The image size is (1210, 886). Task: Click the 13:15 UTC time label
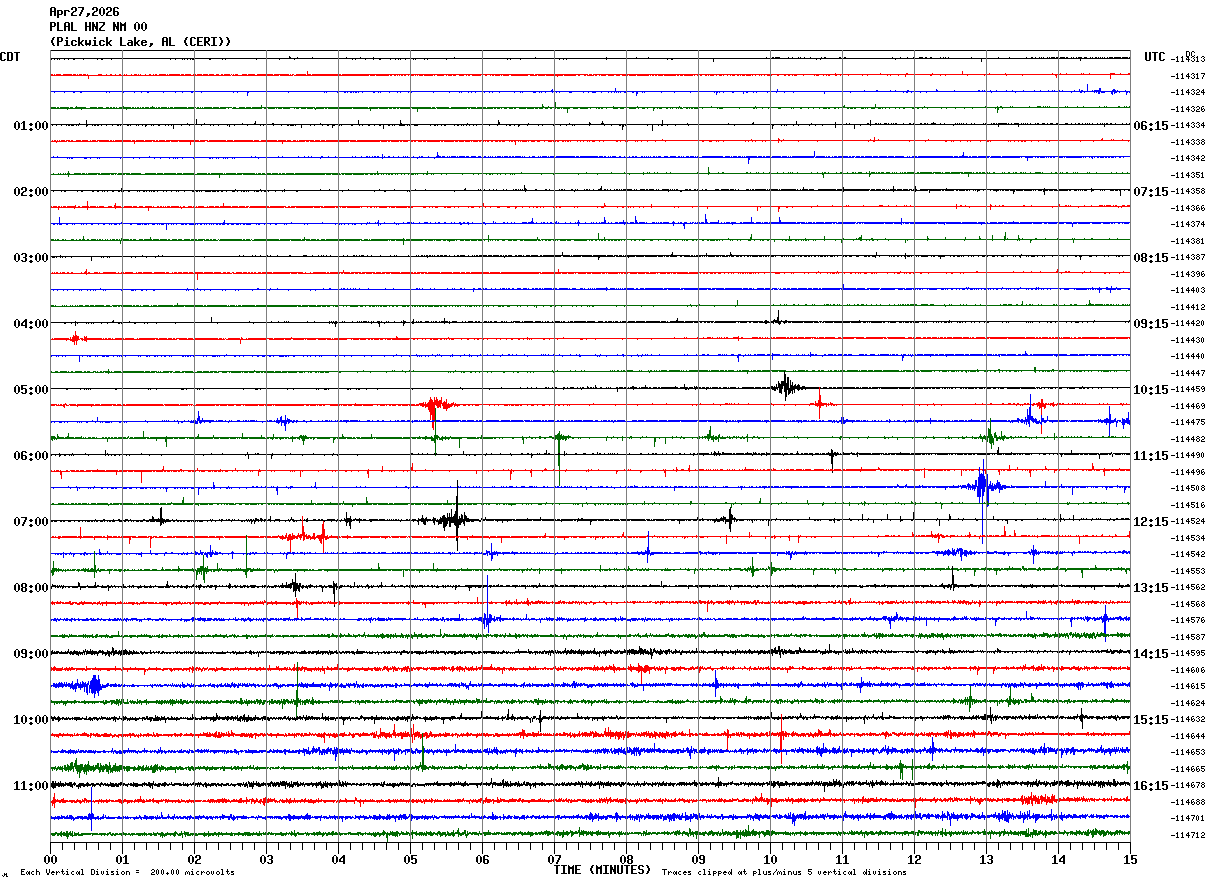(x=1150, y=587)
